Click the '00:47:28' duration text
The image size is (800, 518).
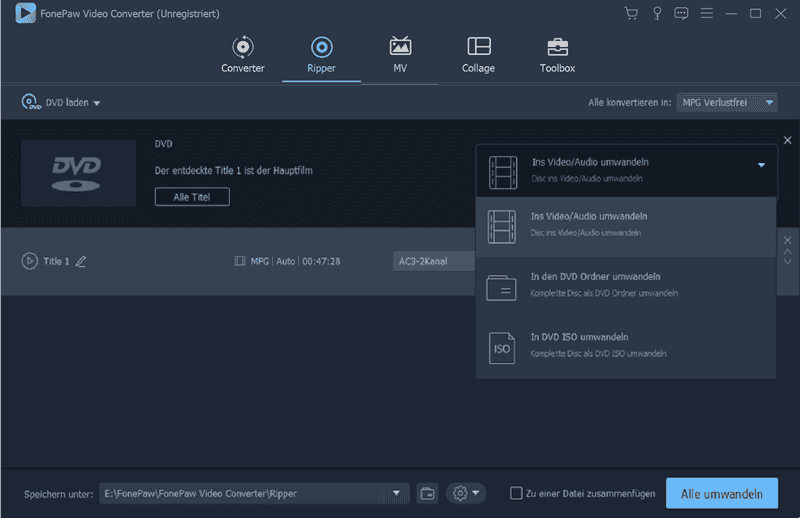321,261
